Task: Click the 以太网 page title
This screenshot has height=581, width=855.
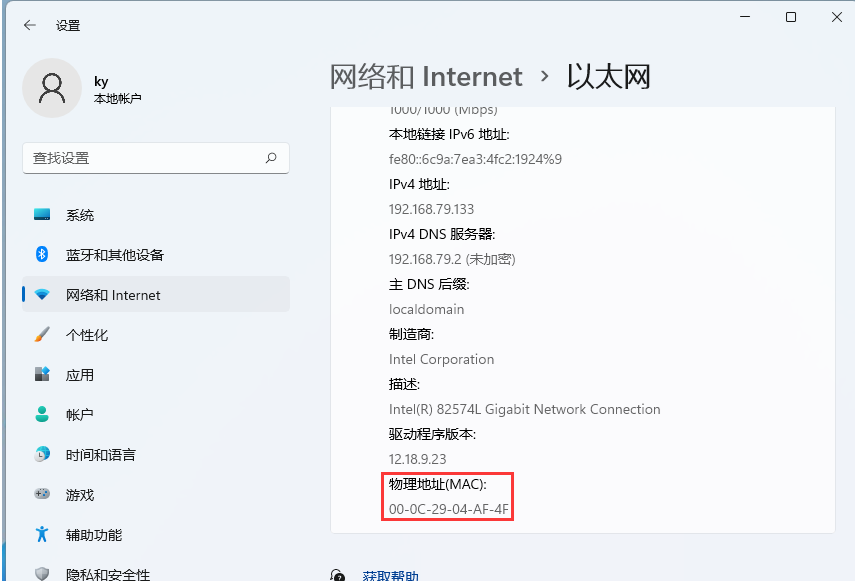Action: [609, 76]
